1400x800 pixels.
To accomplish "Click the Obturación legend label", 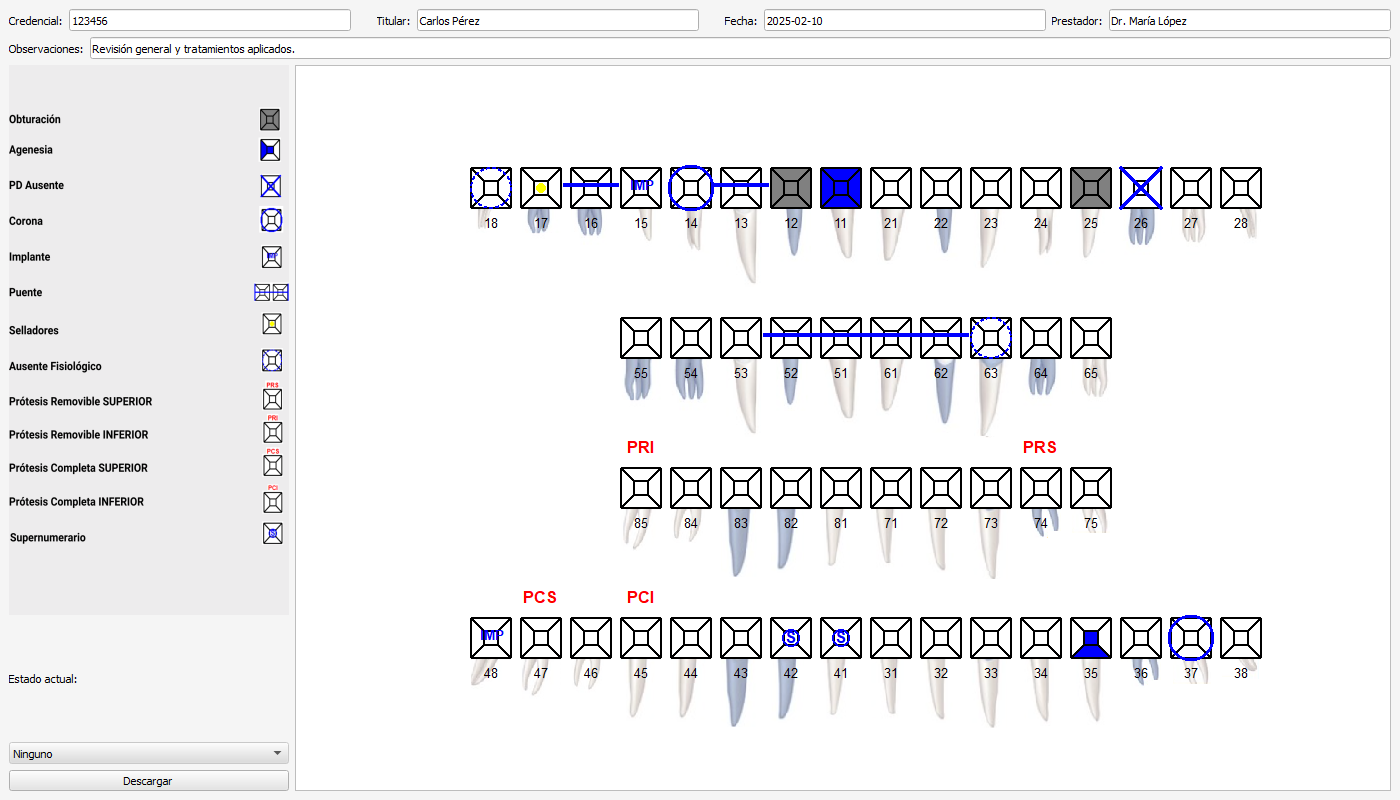I will point(35,120).
